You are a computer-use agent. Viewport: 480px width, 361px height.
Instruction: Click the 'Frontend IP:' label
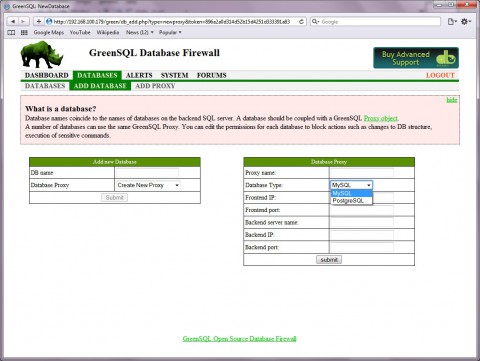(261, 198)
